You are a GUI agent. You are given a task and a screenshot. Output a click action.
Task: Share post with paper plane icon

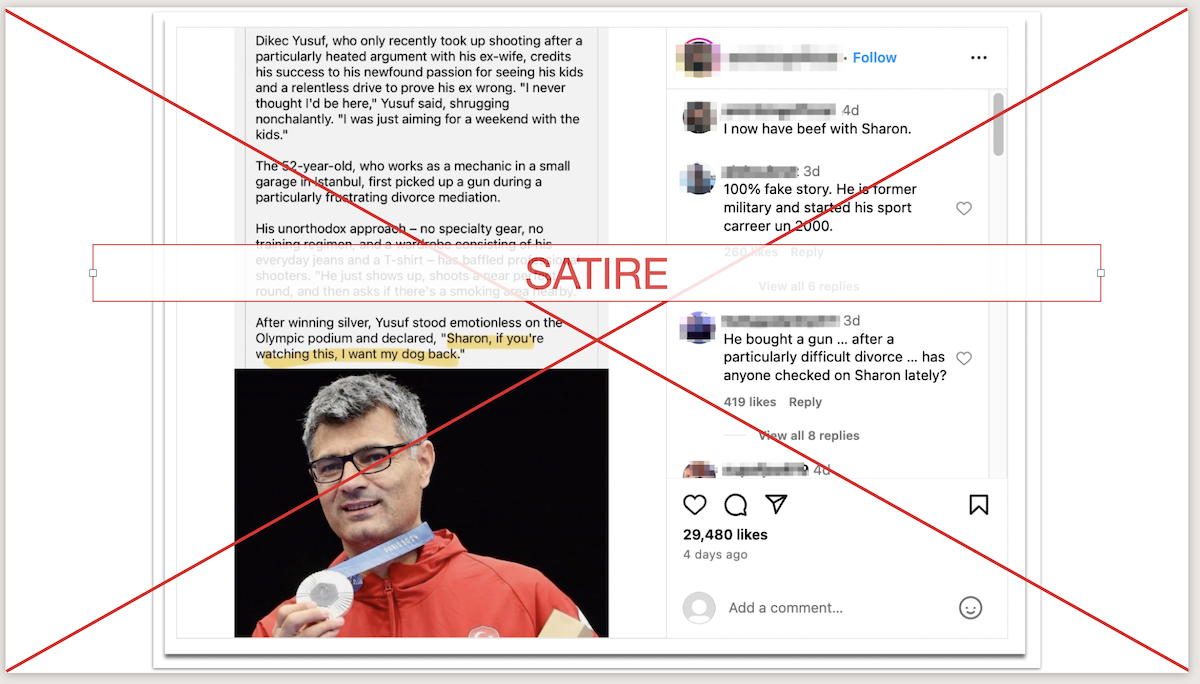tap(776, 504)
